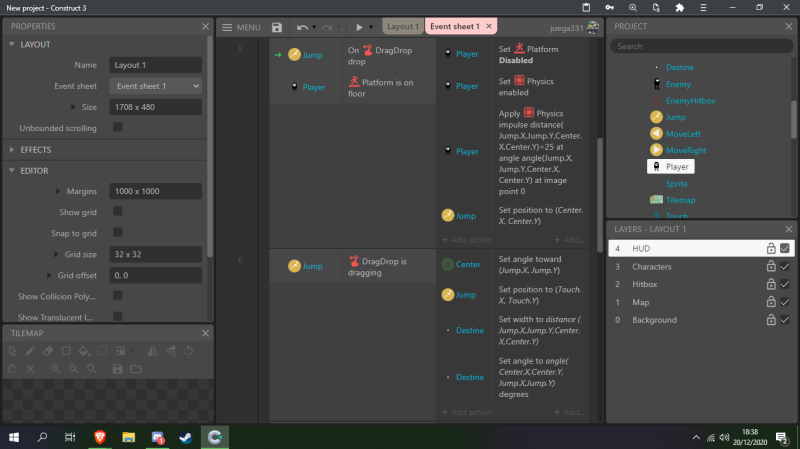
Task: Open the preview options dropdown arrow
Action: coord(371,27)
